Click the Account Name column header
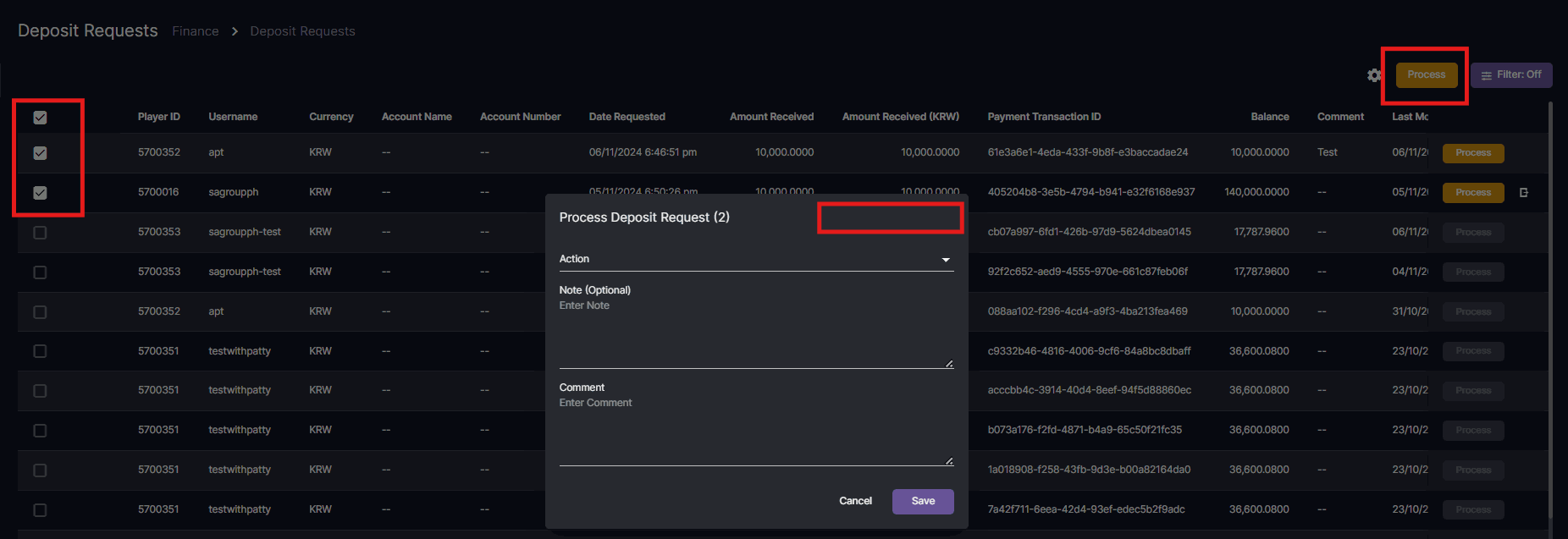Screen dimensions: 1568x539 point(417,117)
